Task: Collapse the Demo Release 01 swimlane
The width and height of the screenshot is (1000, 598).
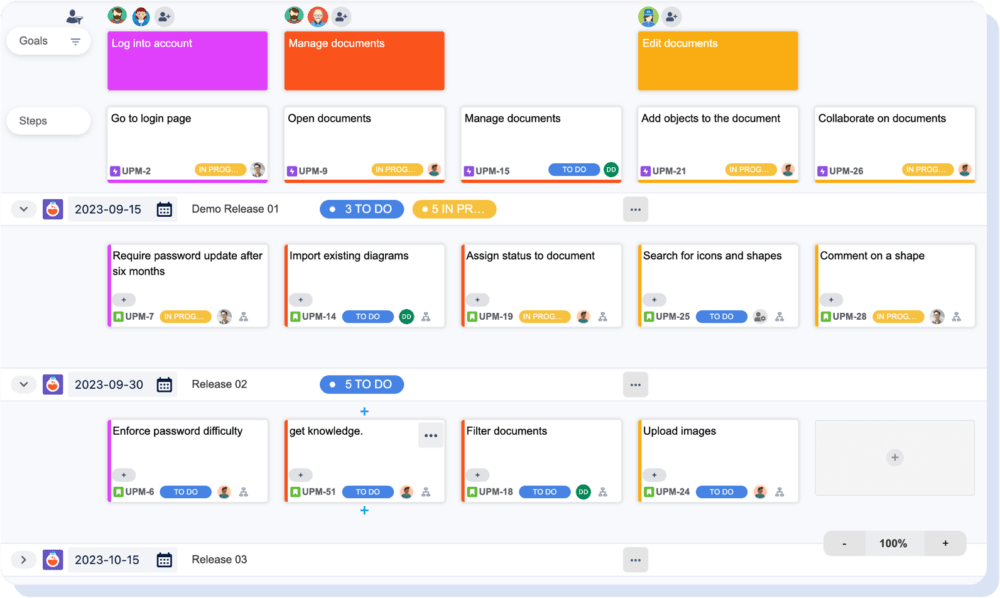Action: point(24,210)
